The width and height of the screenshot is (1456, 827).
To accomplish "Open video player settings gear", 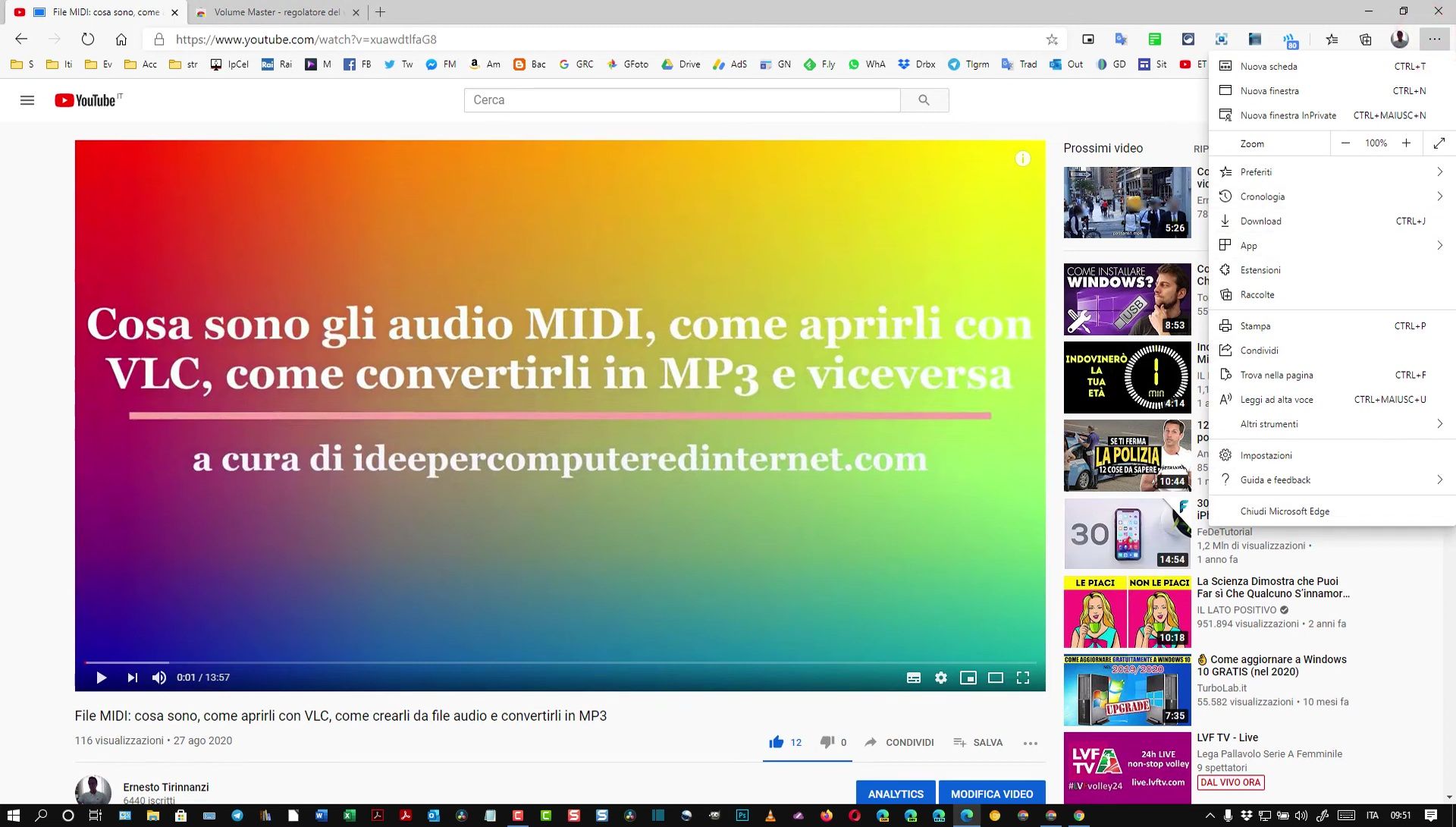I will tap(941, 678).
